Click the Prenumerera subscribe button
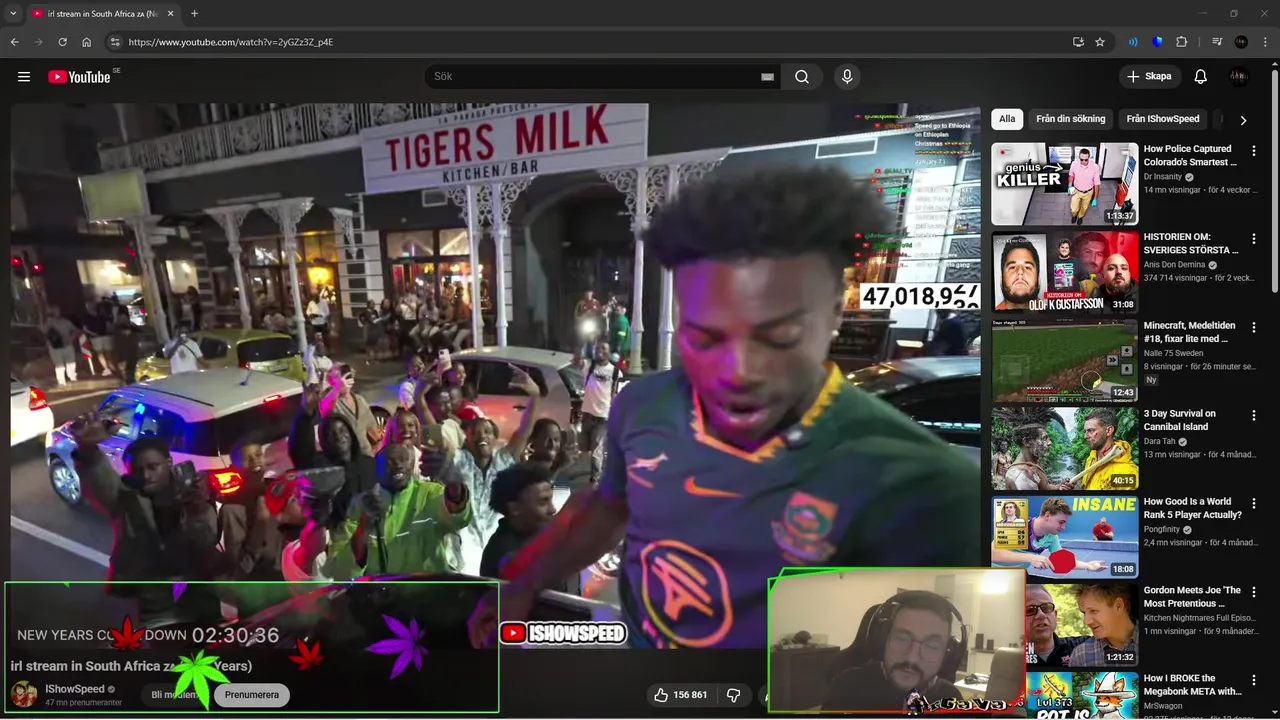Viewport: 1280px width, 720px height. pyautogui.click(x=252, y=695)
